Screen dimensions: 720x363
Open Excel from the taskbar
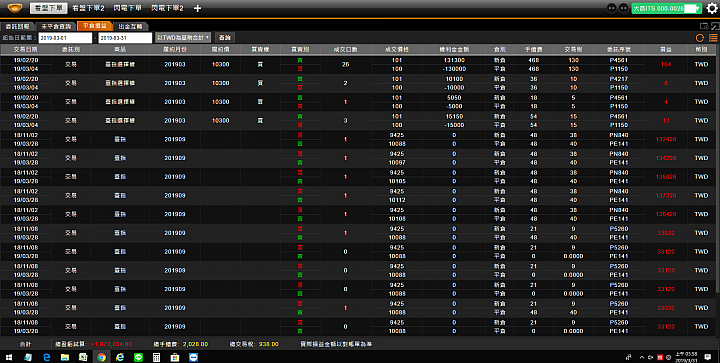(83, 357)
